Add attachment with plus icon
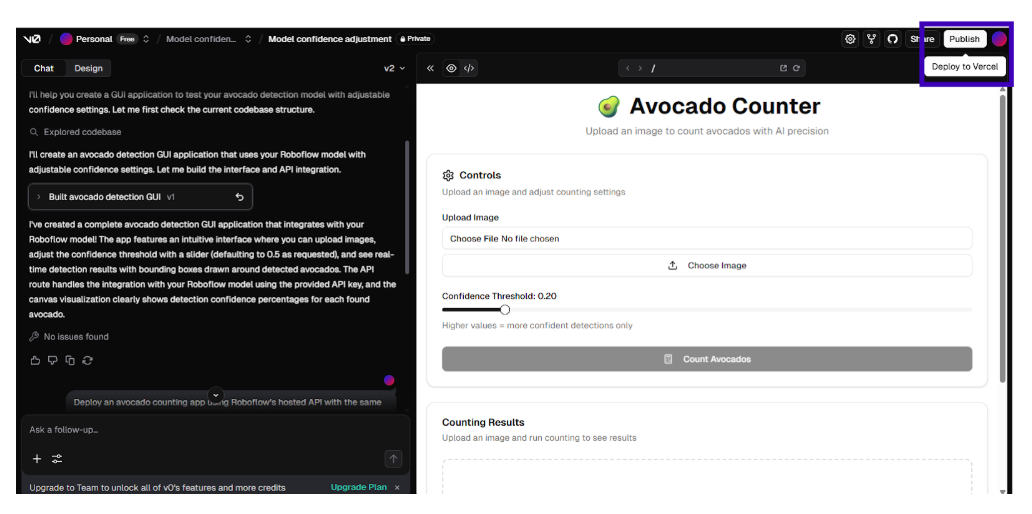Viewport: 1032px width, 514px height. [x=37, y=459]
